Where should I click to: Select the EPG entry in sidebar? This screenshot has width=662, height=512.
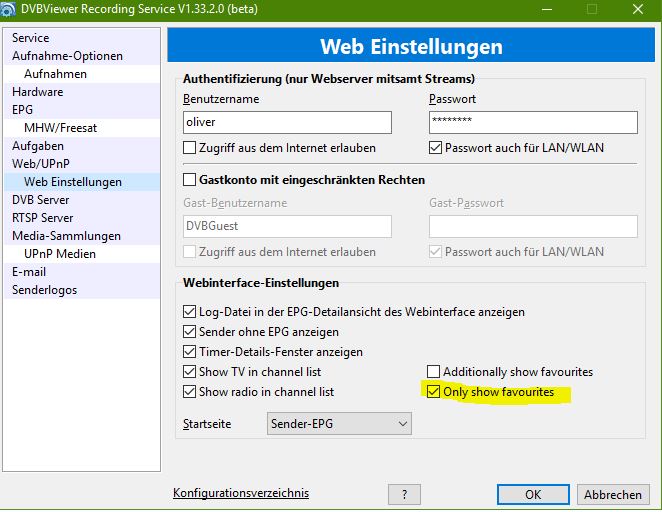(x=82, y=110)
